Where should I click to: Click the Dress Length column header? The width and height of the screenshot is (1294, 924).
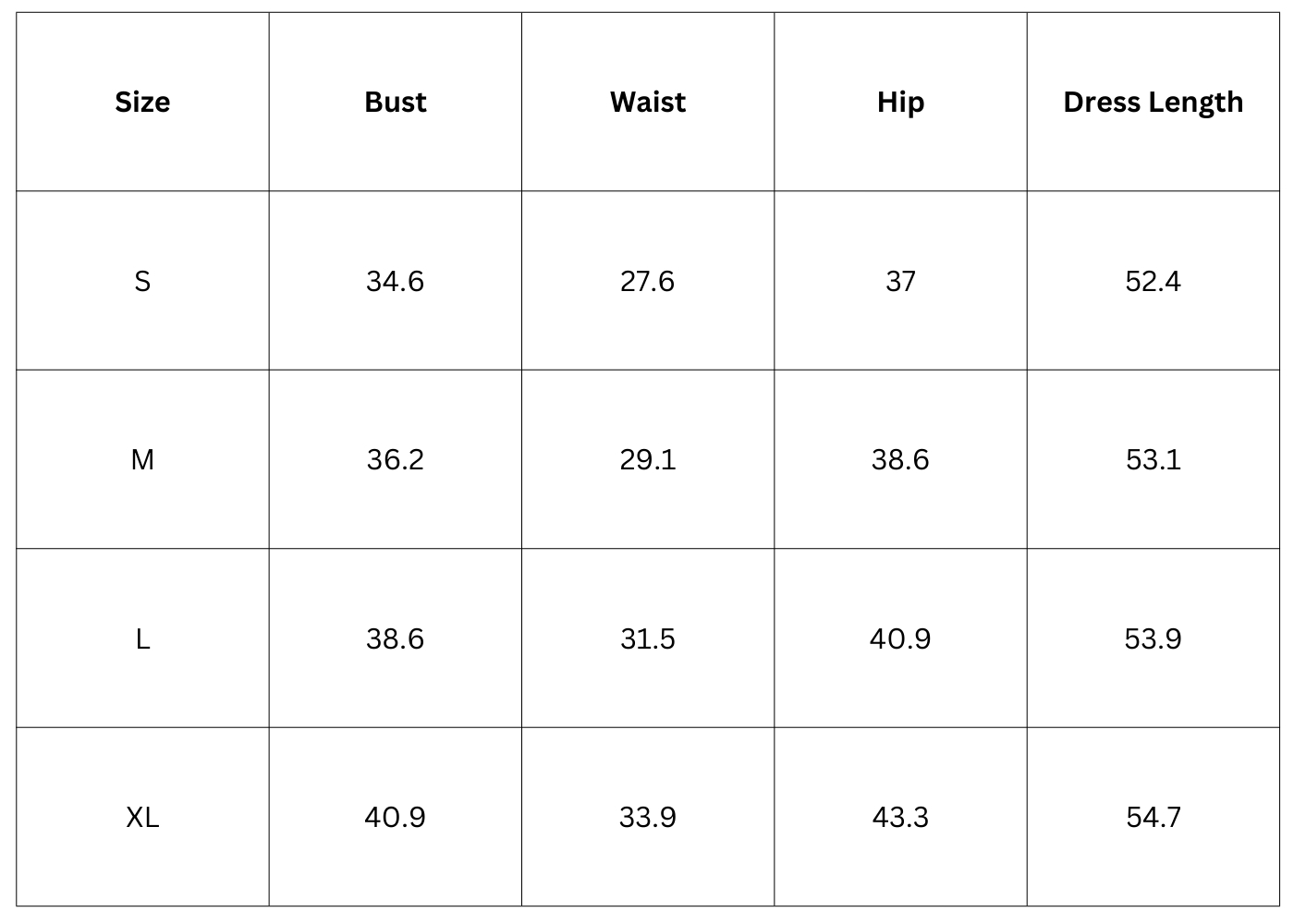point(1153,102)
